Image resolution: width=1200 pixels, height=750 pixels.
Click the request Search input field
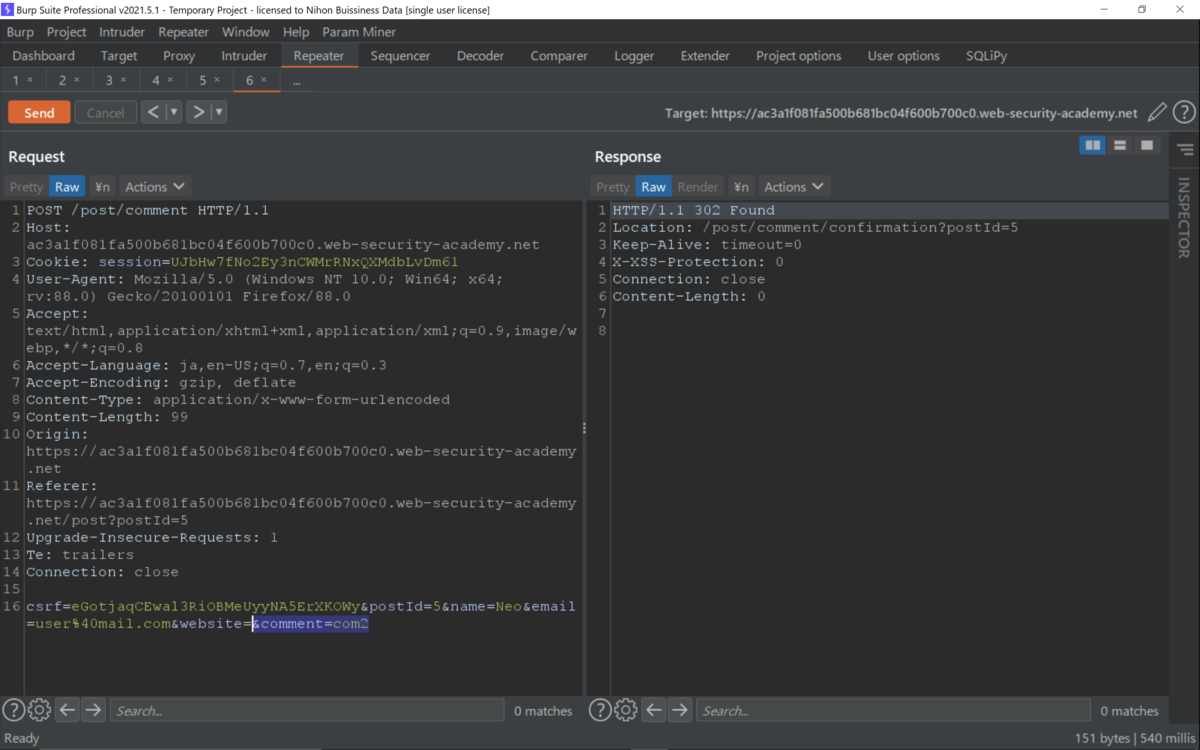tap(306, 711)
